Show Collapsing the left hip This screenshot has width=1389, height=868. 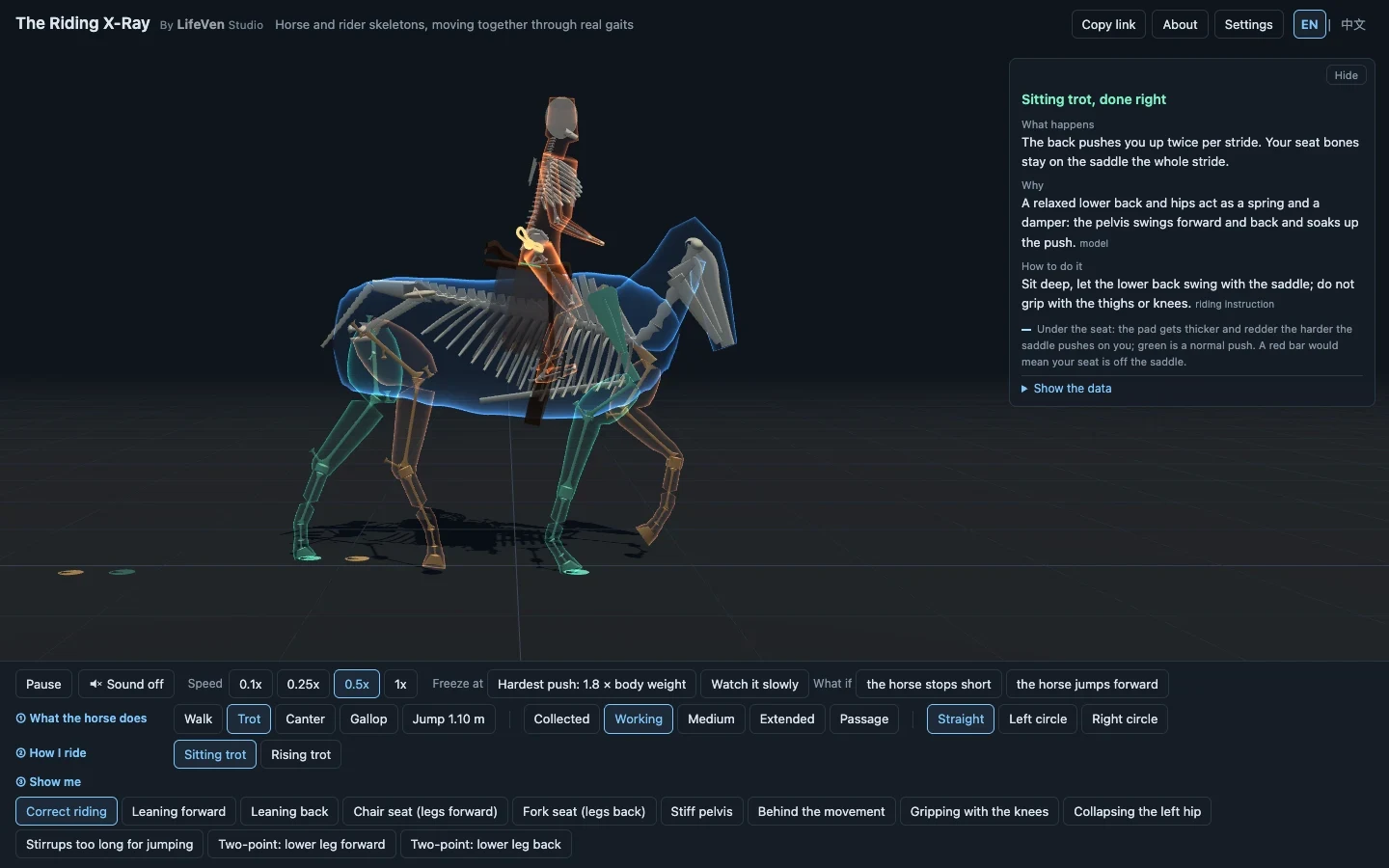[1137, 811]
